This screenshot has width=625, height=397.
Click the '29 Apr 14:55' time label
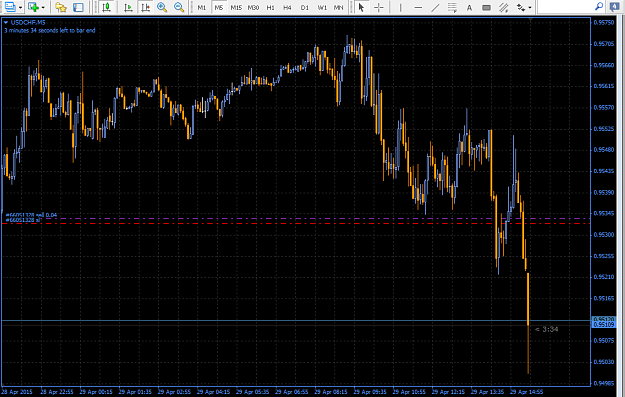pos(527,392)
